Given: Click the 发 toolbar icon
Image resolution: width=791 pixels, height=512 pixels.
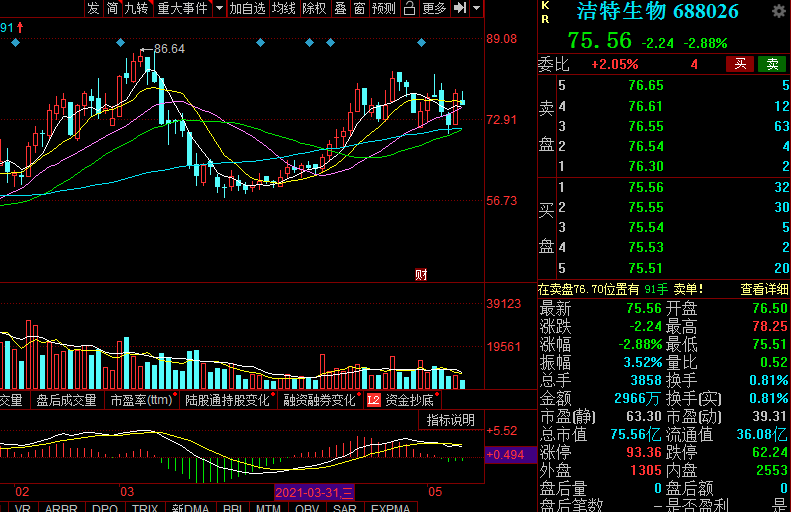Looking at the screenshot, I should [x=93, y=9].
